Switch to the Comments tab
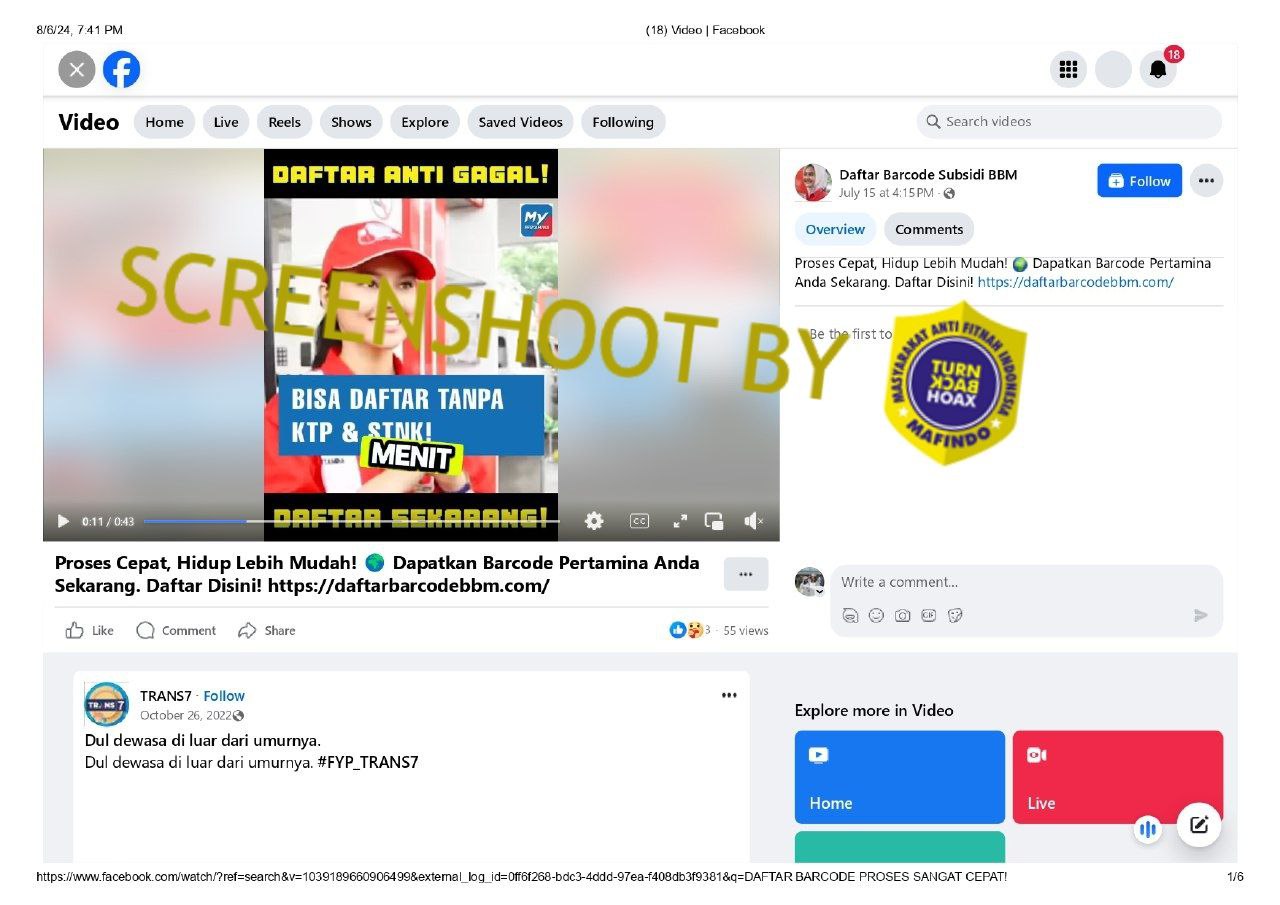1280x905 pixels. (x=928, y=229)
